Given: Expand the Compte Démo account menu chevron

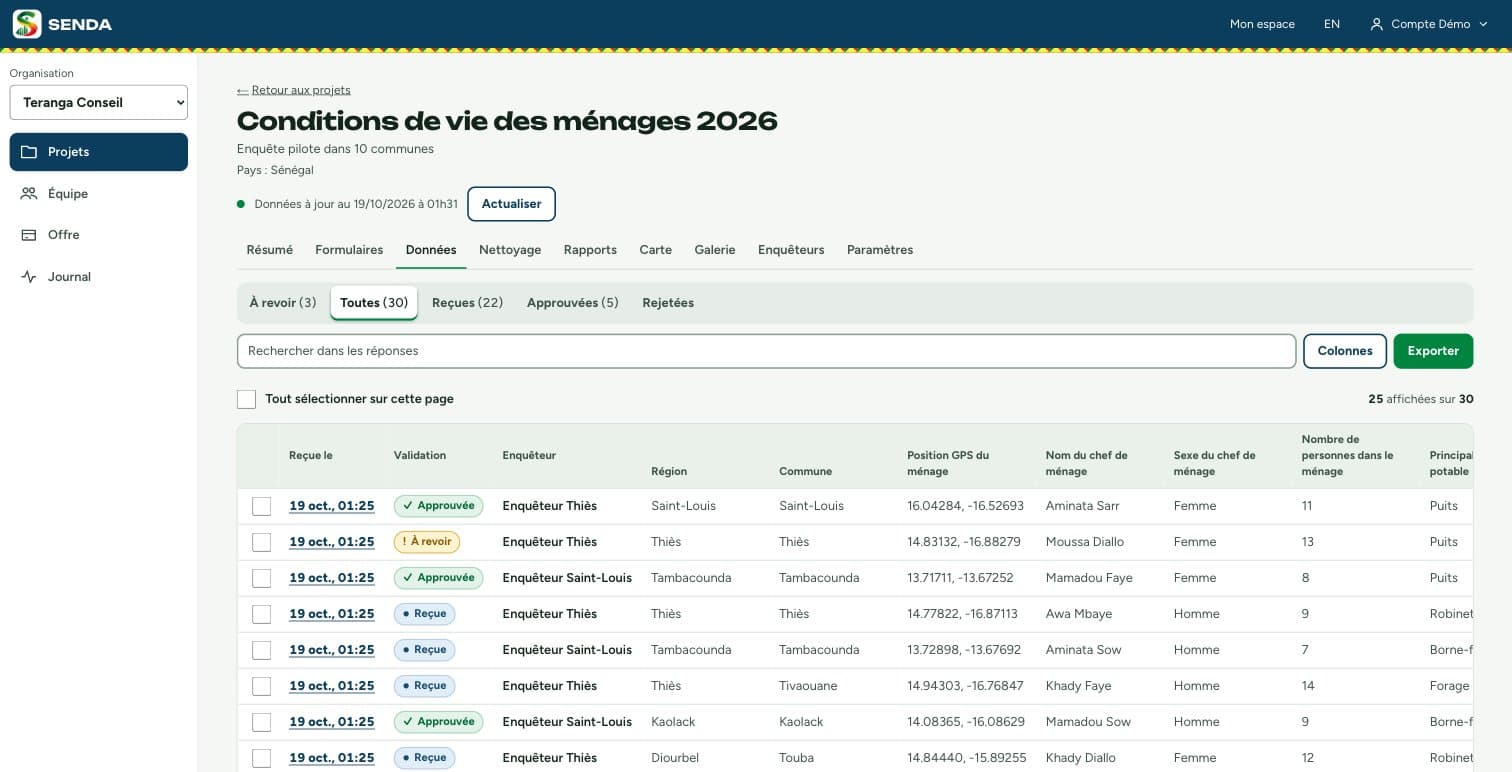Looking at the screenshot, I should (1483, 24).
